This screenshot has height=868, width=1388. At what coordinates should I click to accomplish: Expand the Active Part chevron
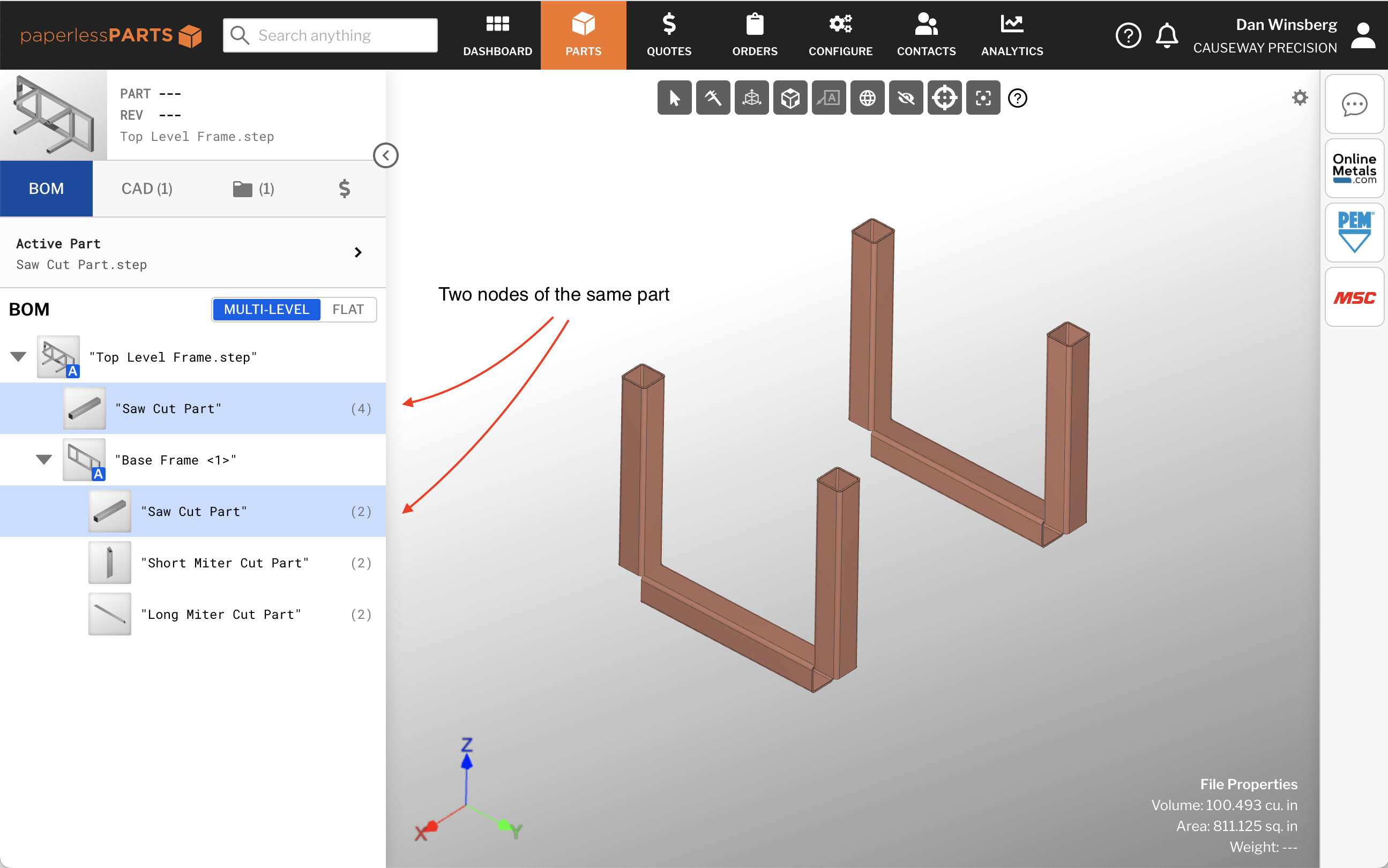point(358,252)
